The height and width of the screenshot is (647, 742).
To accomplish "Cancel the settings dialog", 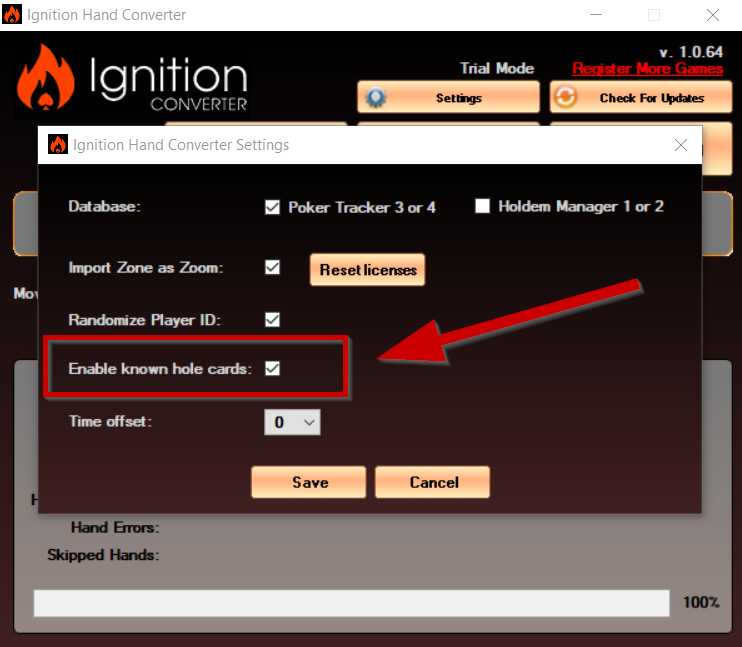I will pyautogui.click(x=433, y=482).
